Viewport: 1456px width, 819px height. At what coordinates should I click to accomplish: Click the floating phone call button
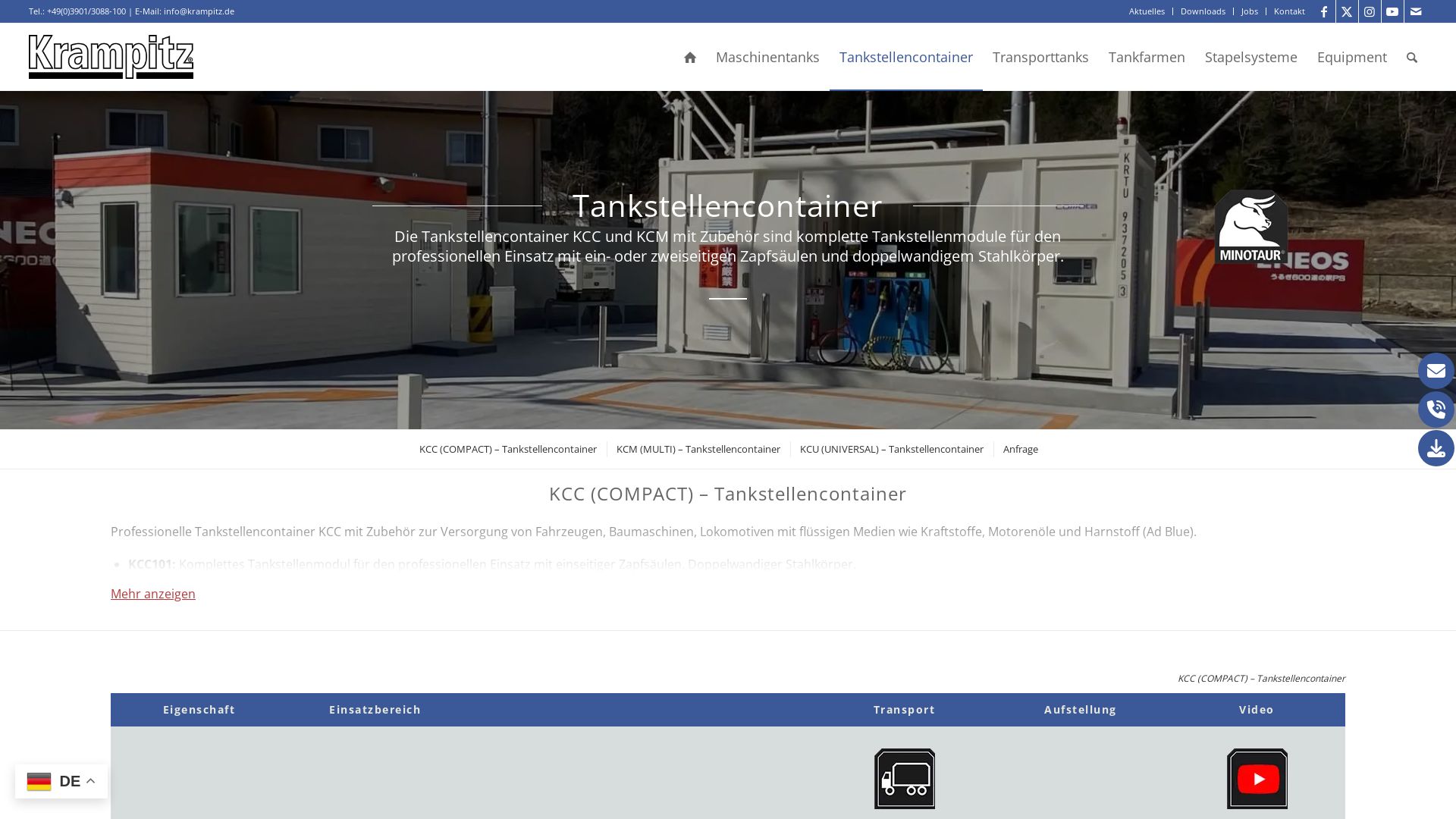click(1436, 409)
